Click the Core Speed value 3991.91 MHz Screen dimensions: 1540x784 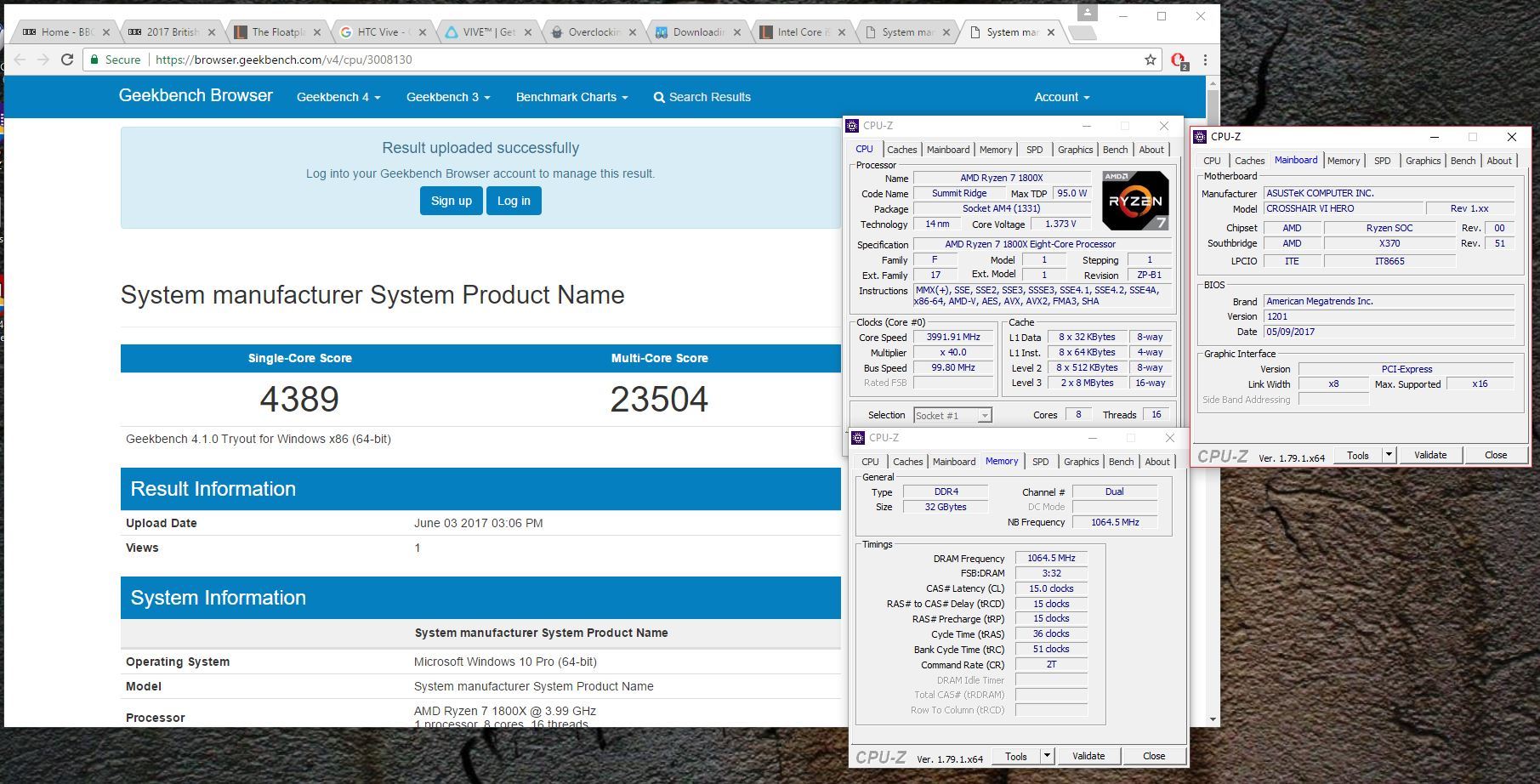point(953,337)
